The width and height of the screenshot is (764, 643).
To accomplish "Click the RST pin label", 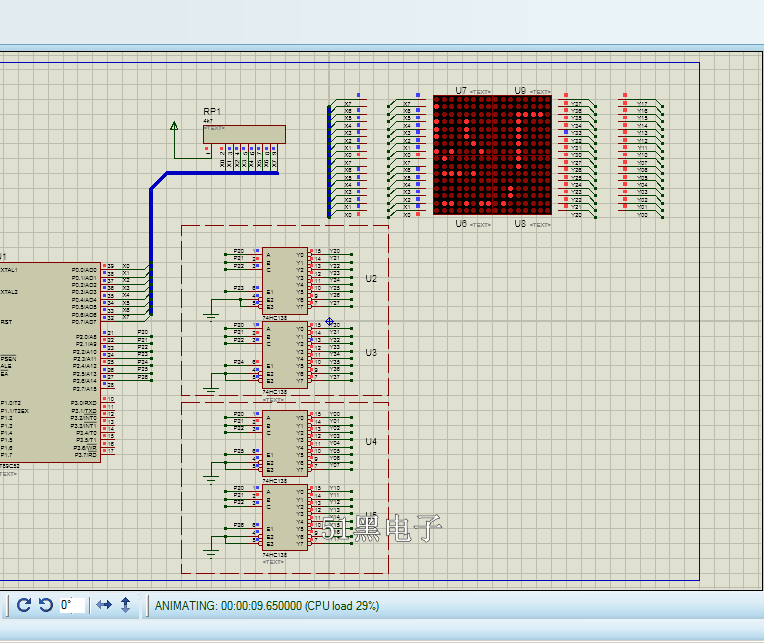I will tap(6, 322).
